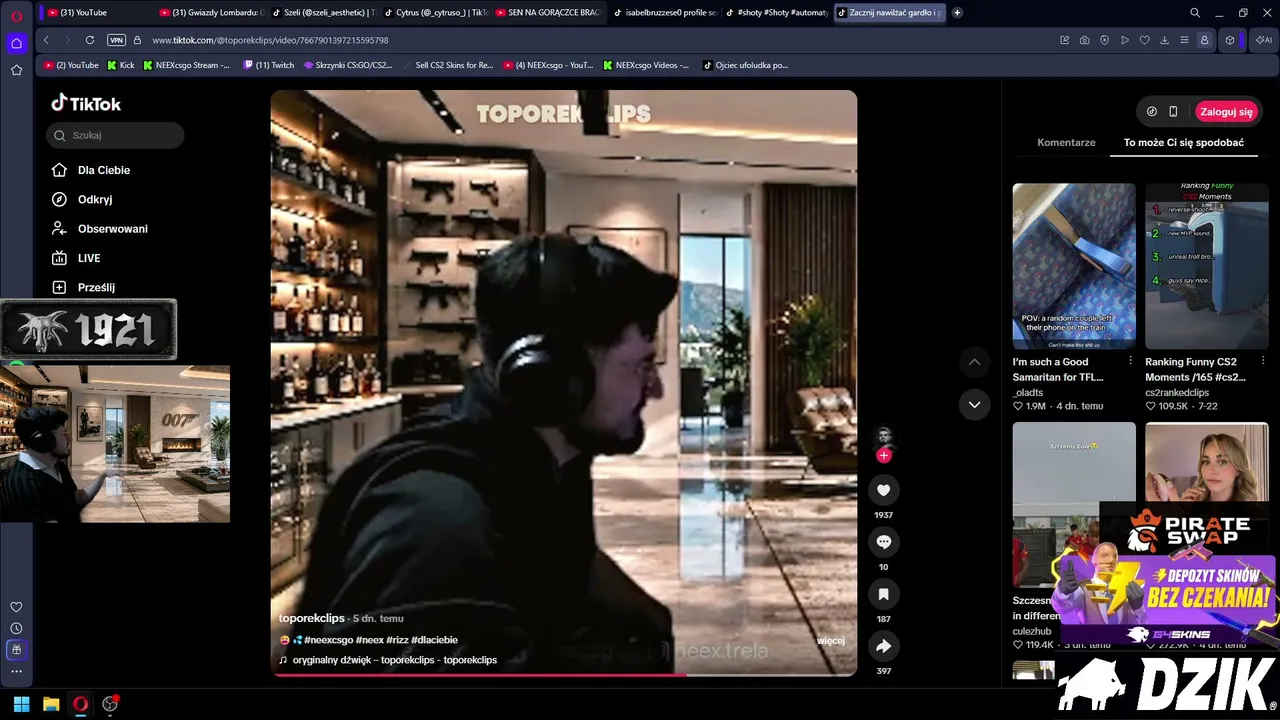Open Opera sidebar history clock
1280x720 pixels.
coord(16,628)
